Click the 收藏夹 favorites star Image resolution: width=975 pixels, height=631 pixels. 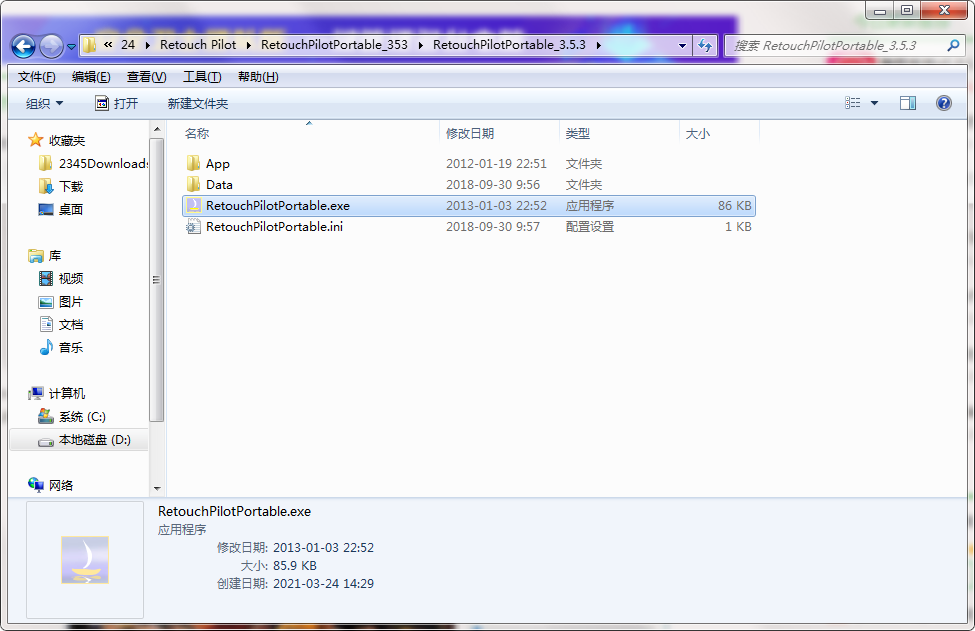[35, 140]
